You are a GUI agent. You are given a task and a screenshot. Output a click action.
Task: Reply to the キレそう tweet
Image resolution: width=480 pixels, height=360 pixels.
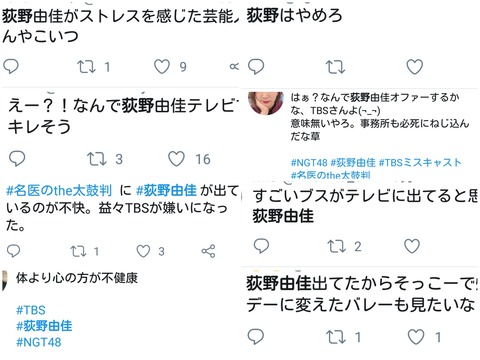(17, 158)
